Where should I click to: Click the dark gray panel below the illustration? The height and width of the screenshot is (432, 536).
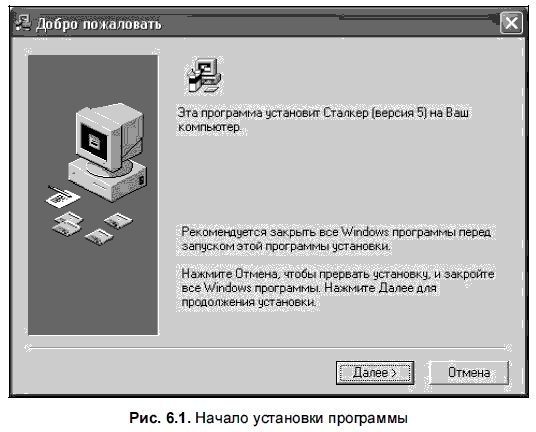93,291
